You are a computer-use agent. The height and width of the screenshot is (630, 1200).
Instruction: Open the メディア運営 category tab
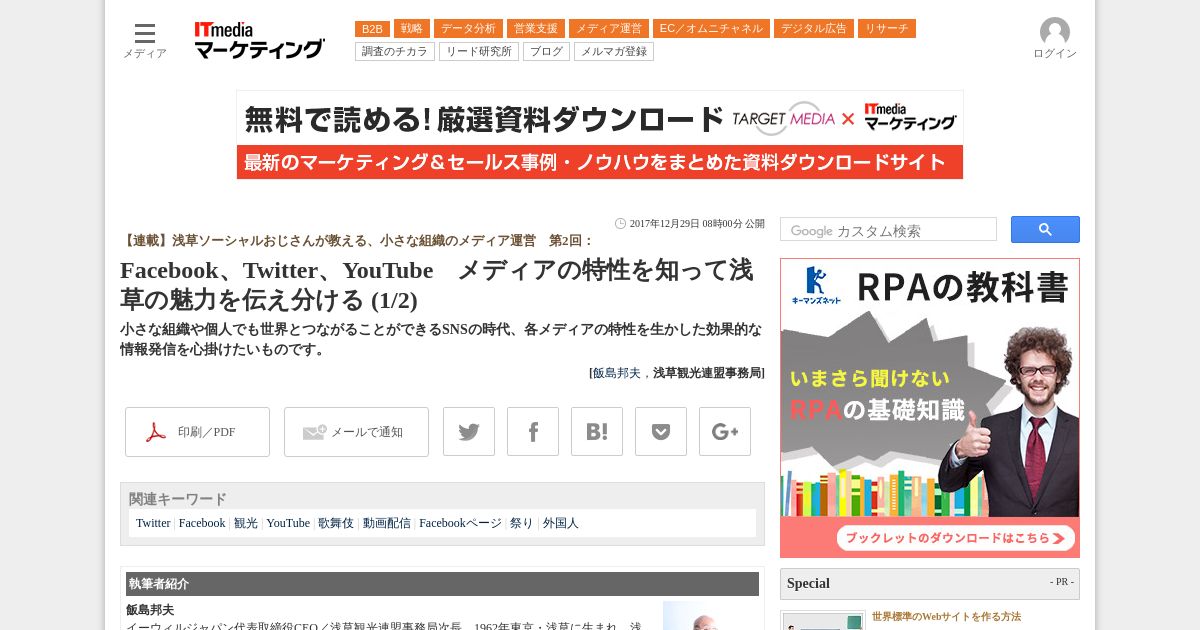point(609,29)
